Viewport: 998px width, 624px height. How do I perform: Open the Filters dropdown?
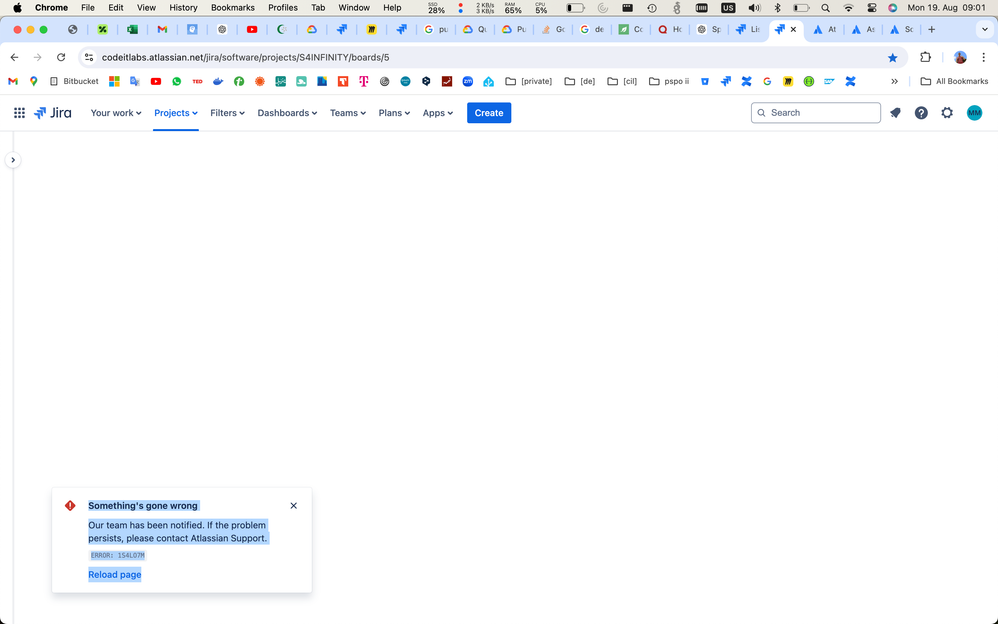(x=227, y=113)
